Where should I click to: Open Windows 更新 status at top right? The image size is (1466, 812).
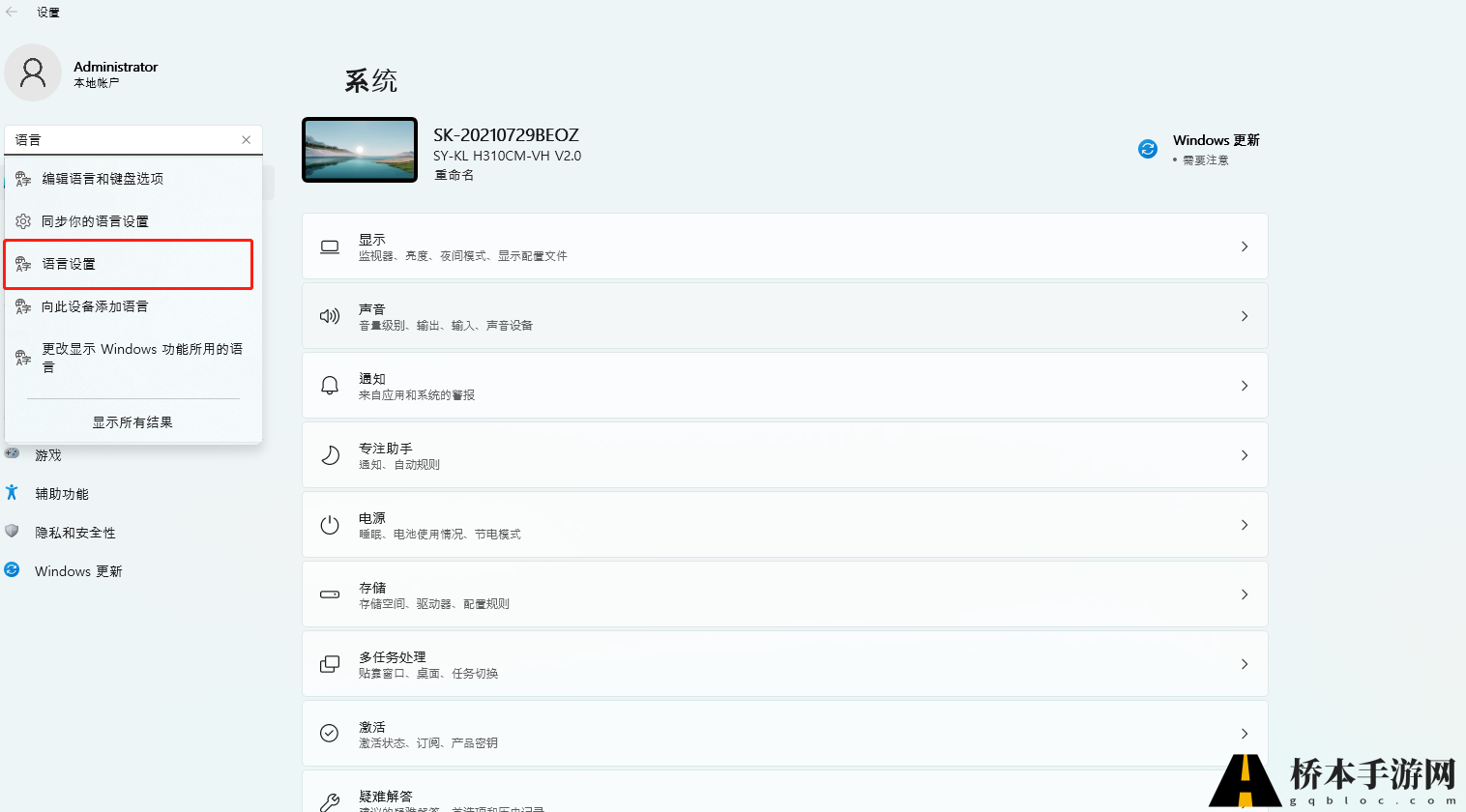click(x=1199, y=150)
